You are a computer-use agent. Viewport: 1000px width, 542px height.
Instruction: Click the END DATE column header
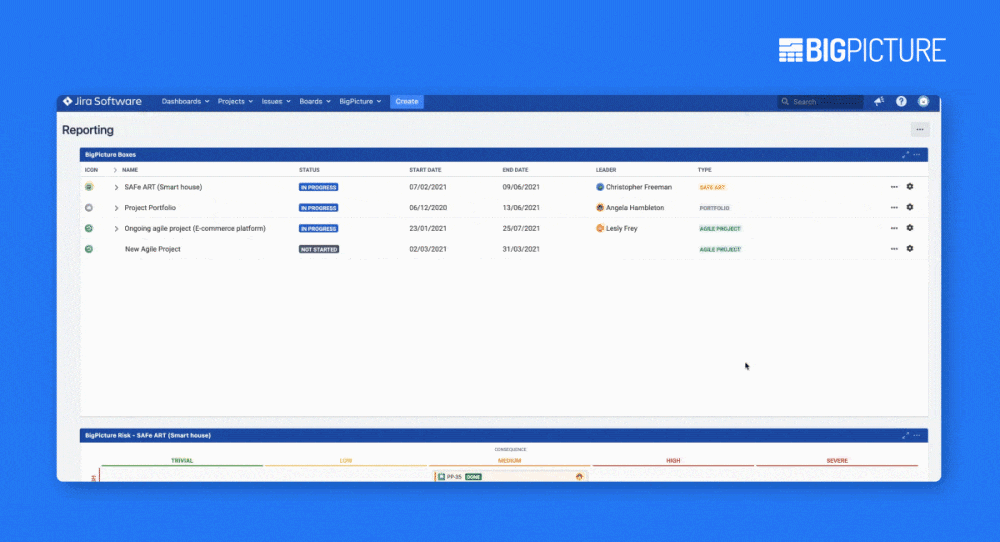pyautogui.click(x=515, y=170)
